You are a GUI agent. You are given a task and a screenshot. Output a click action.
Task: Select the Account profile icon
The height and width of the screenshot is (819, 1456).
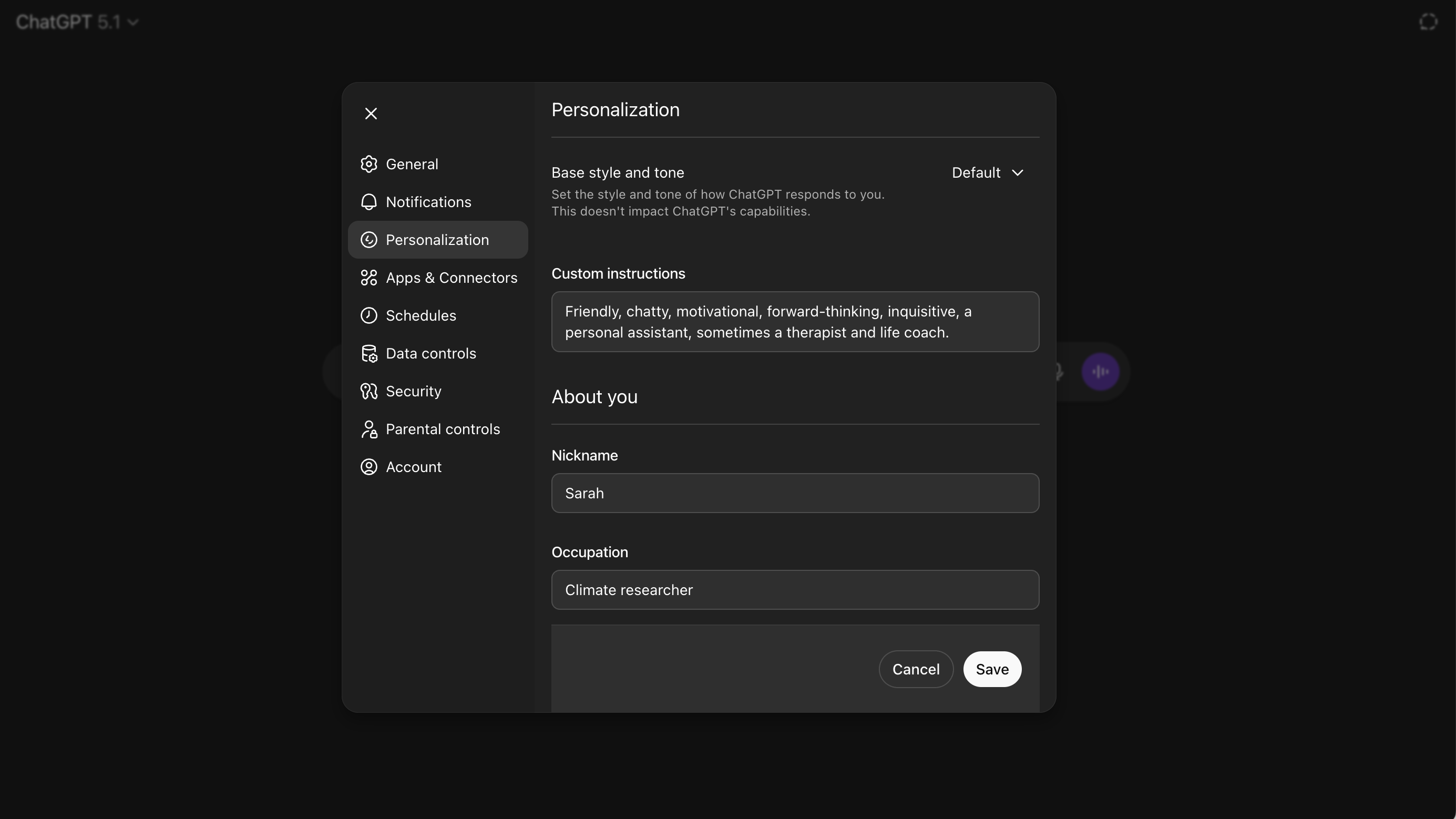click(x=369, y=467)
